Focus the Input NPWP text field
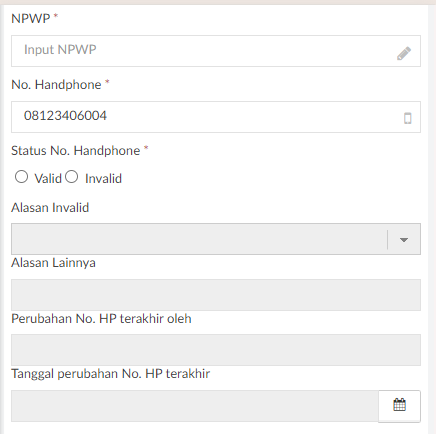The height and width of the screenshot is (434, 436). point(216,51)
